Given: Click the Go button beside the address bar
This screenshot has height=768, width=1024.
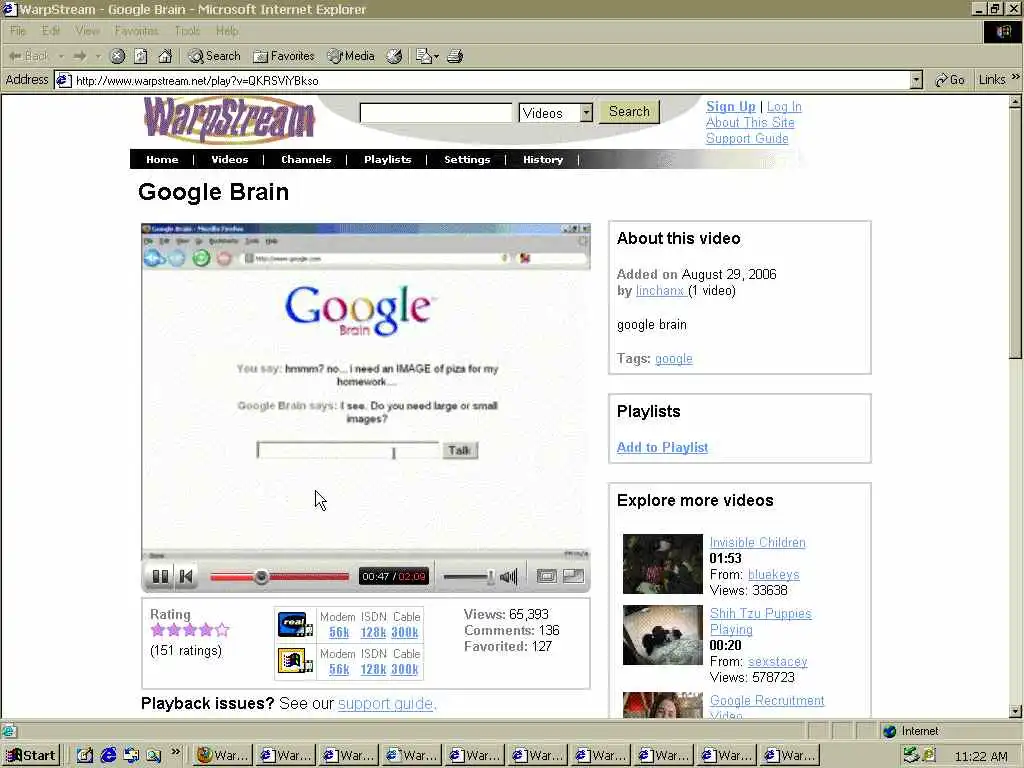Looking at the screenshot, I should coord(950,80).
